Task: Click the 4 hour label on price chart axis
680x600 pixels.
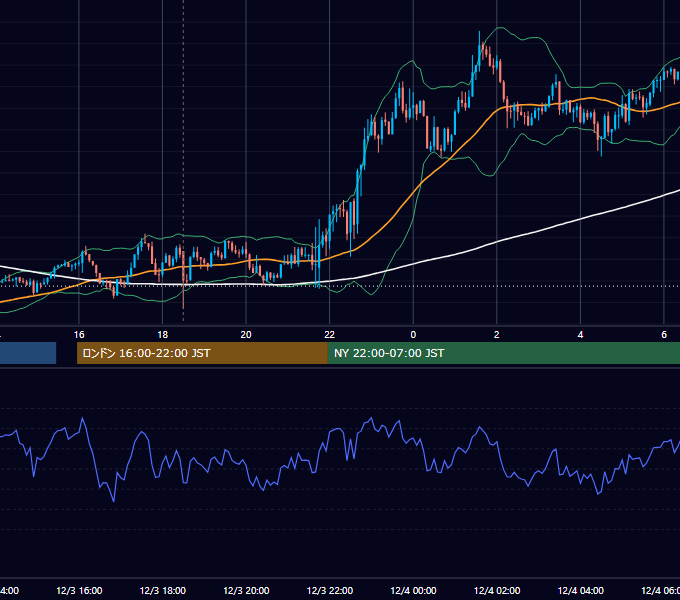Action: (x=580, y=335)
